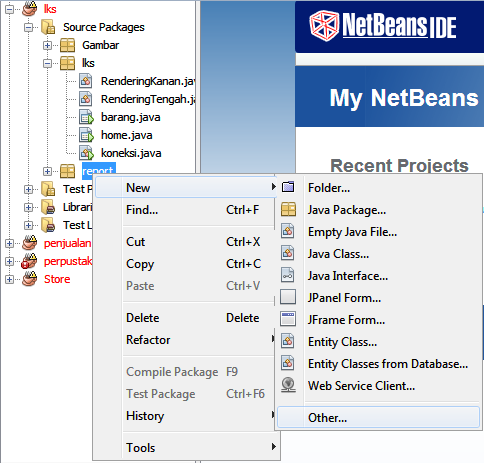Viewport: 484px width, 463px height.
Task: Select Copy in the context menu
Action: coord(186,264)
